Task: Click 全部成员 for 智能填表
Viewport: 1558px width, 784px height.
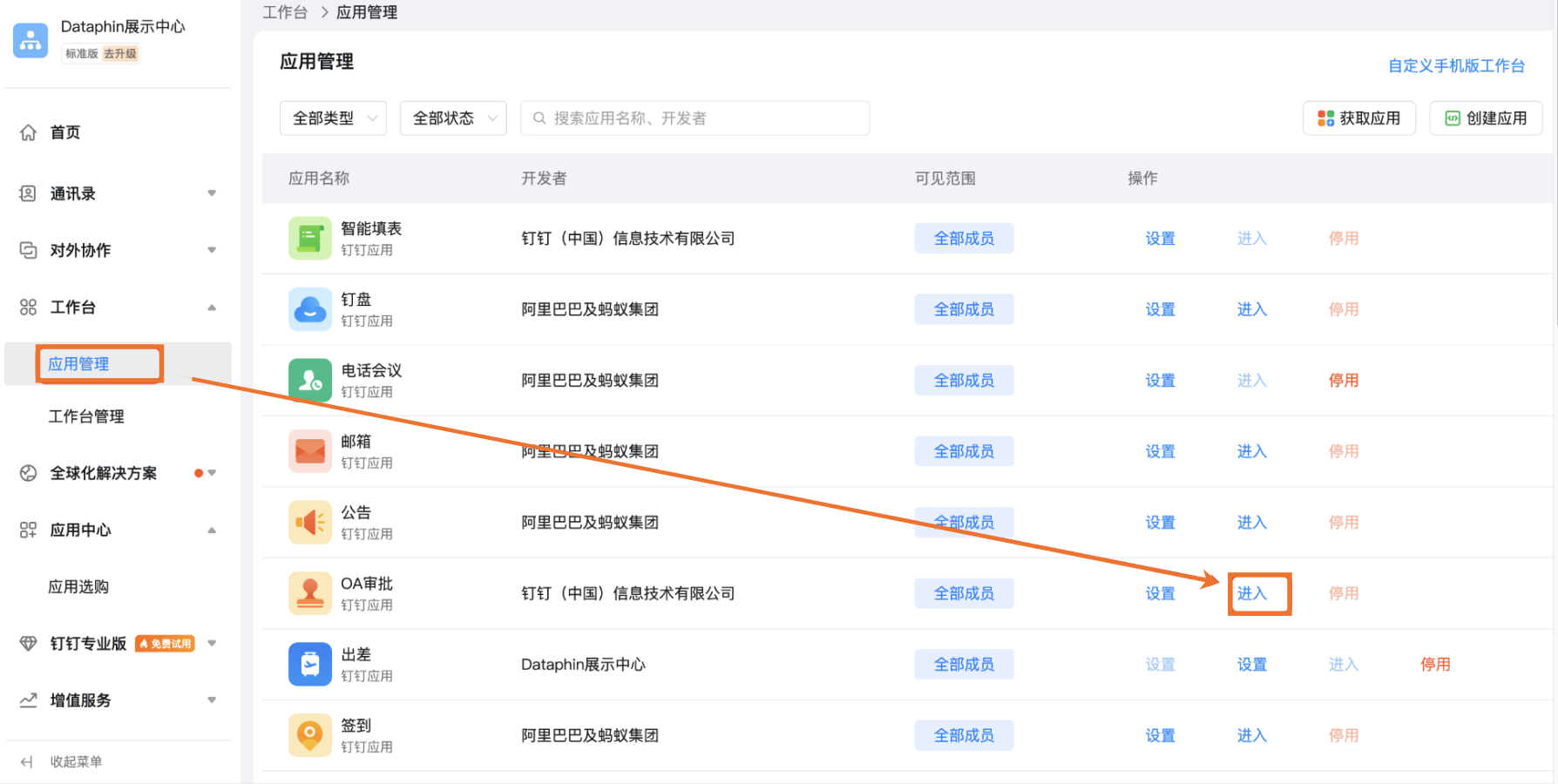Action: pos(964,239)
